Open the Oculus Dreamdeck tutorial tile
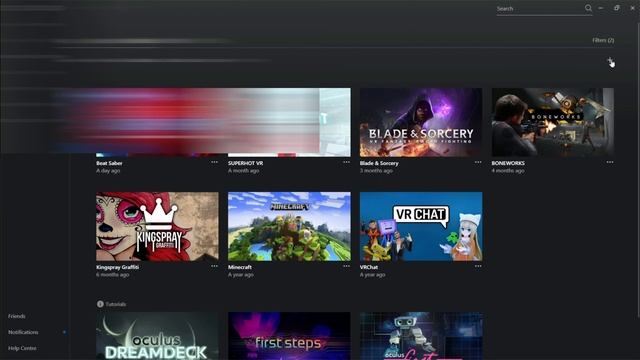 coord(157,336)
